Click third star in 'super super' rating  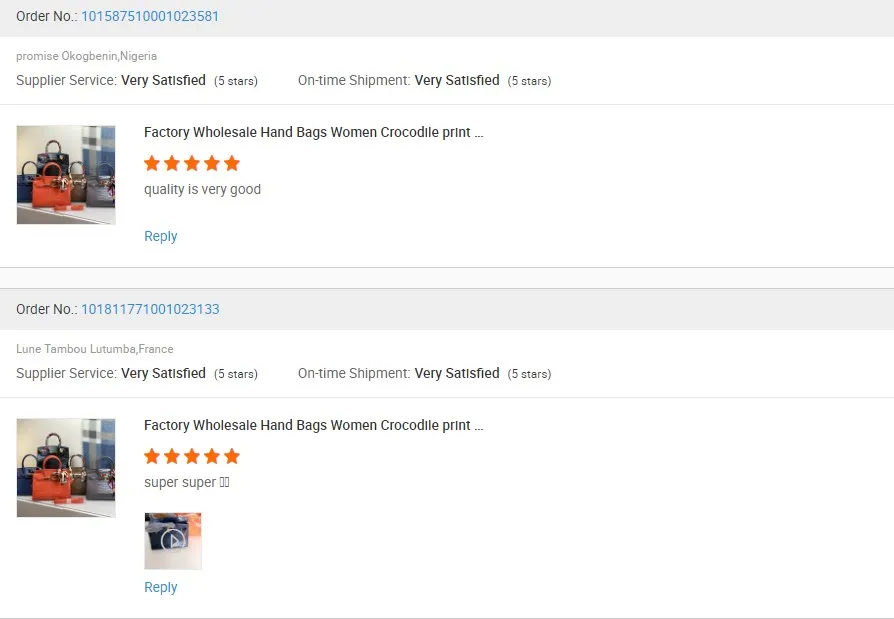pyautogui.click(x=192, y=456)
